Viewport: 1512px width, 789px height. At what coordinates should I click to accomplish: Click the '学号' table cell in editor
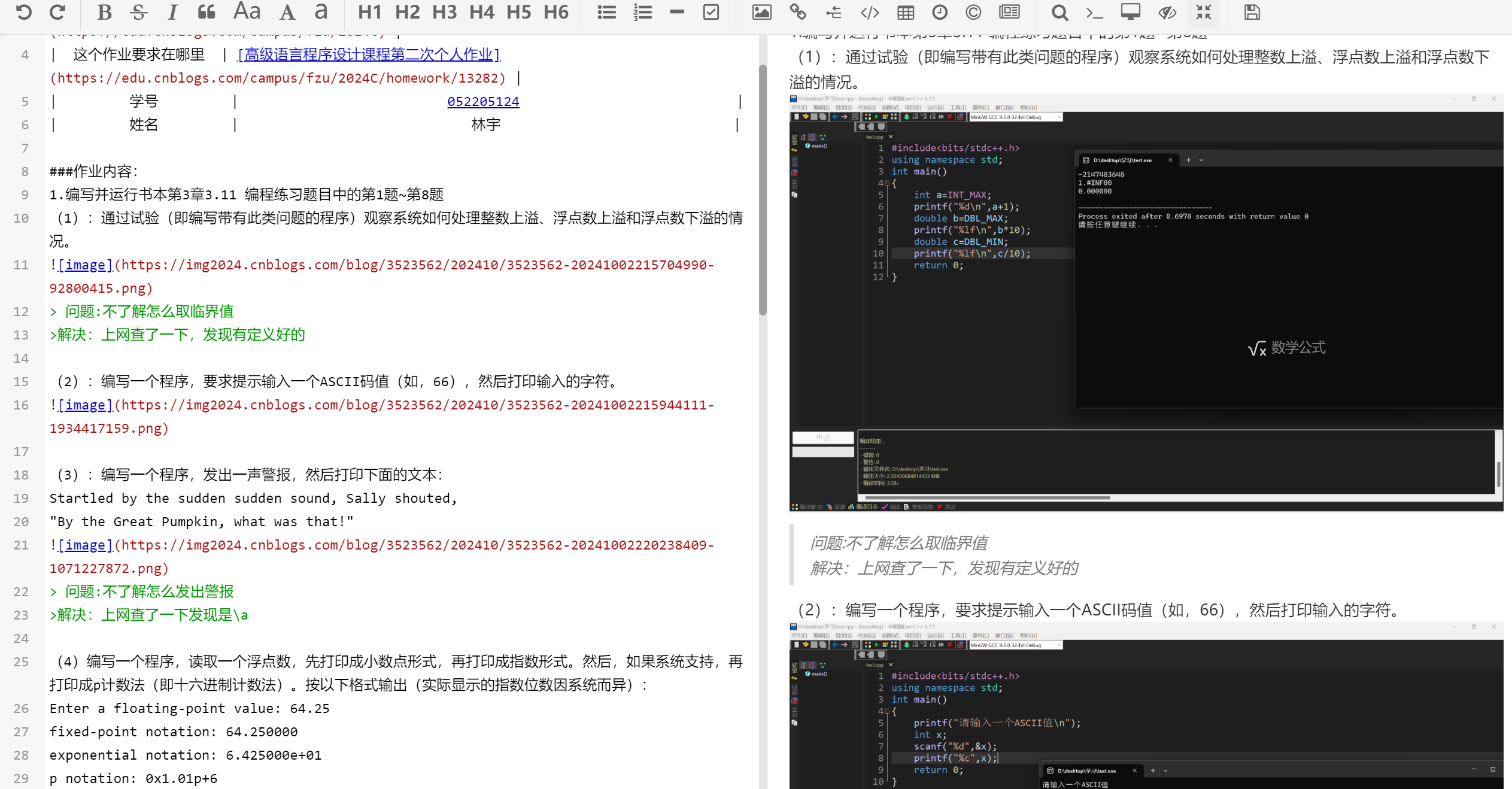(144, 101)
